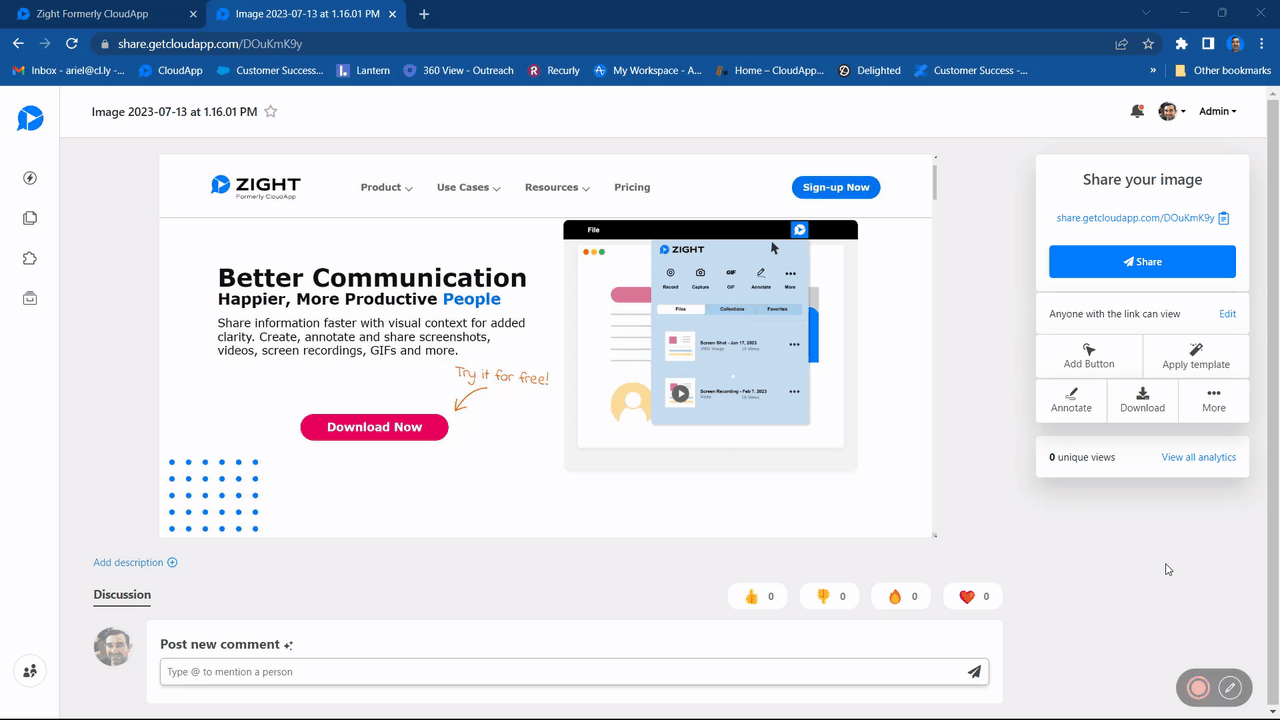Select the Discussion tab
1280x720 pixels.
click(x=122, y=595)
